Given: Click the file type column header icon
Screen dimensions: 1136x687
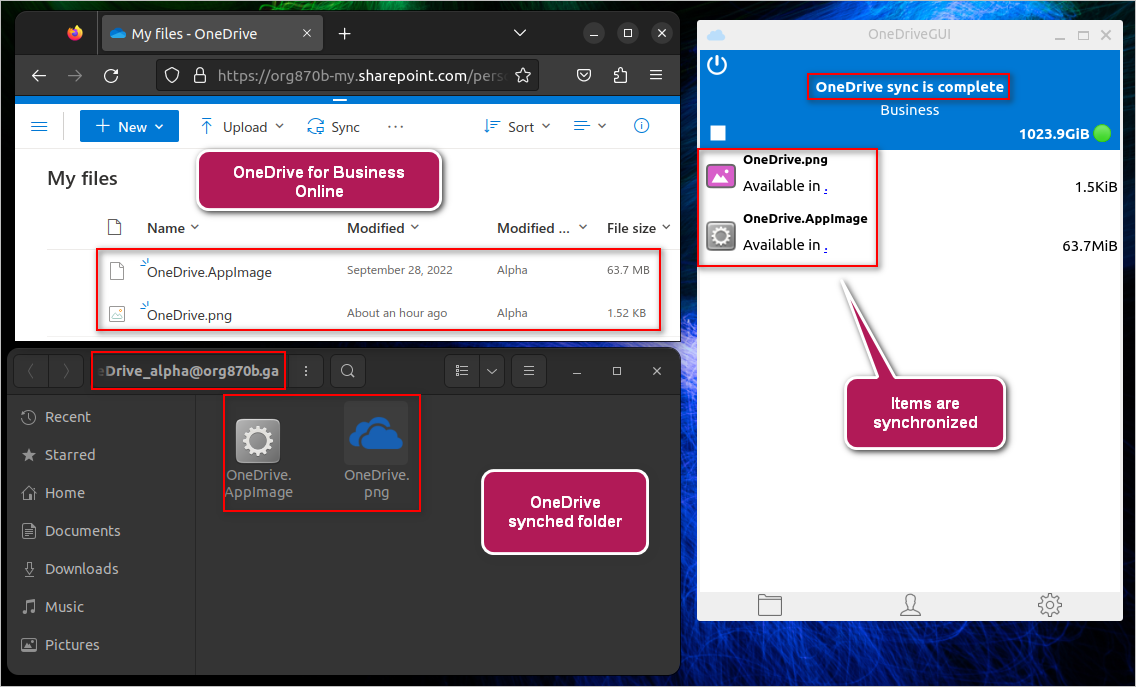Looking at the screenshot, I should tap(114, 228).
